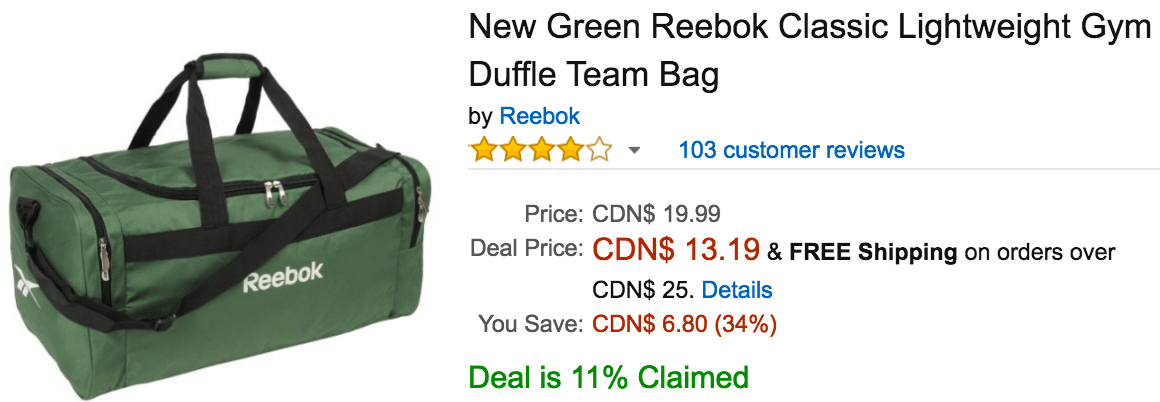
Task: Click the silver zipper pulls on top
Action: tap(274, 195)
